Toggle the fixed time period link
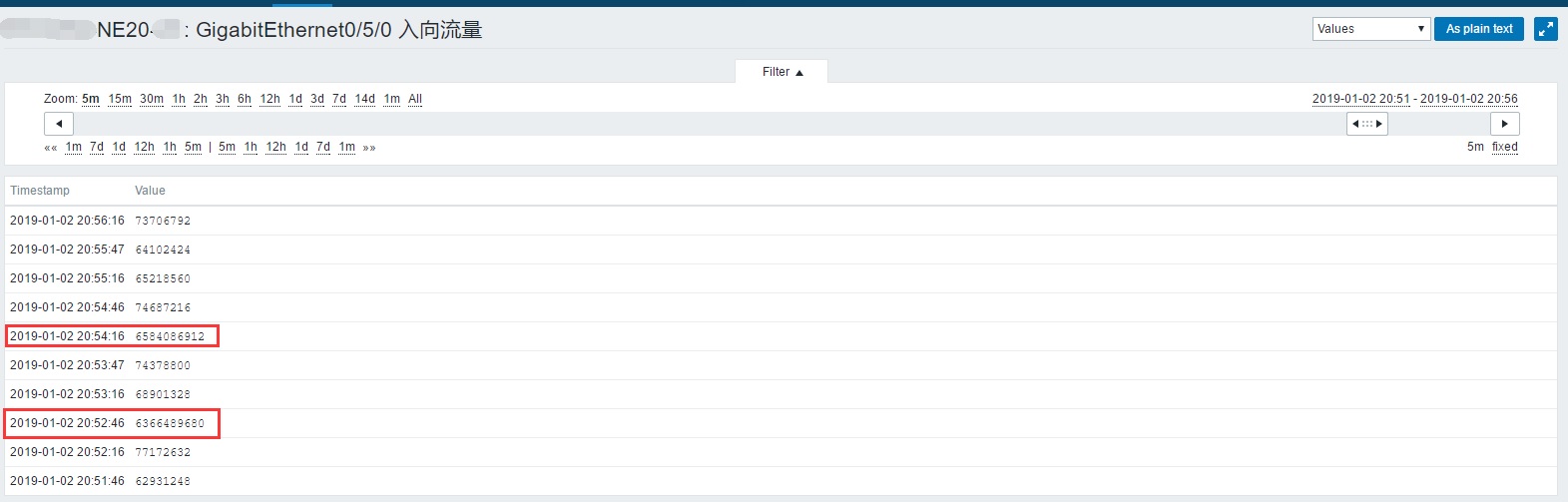The height and width of the screenshot is (502, 1568). (x=1504, y=147)
